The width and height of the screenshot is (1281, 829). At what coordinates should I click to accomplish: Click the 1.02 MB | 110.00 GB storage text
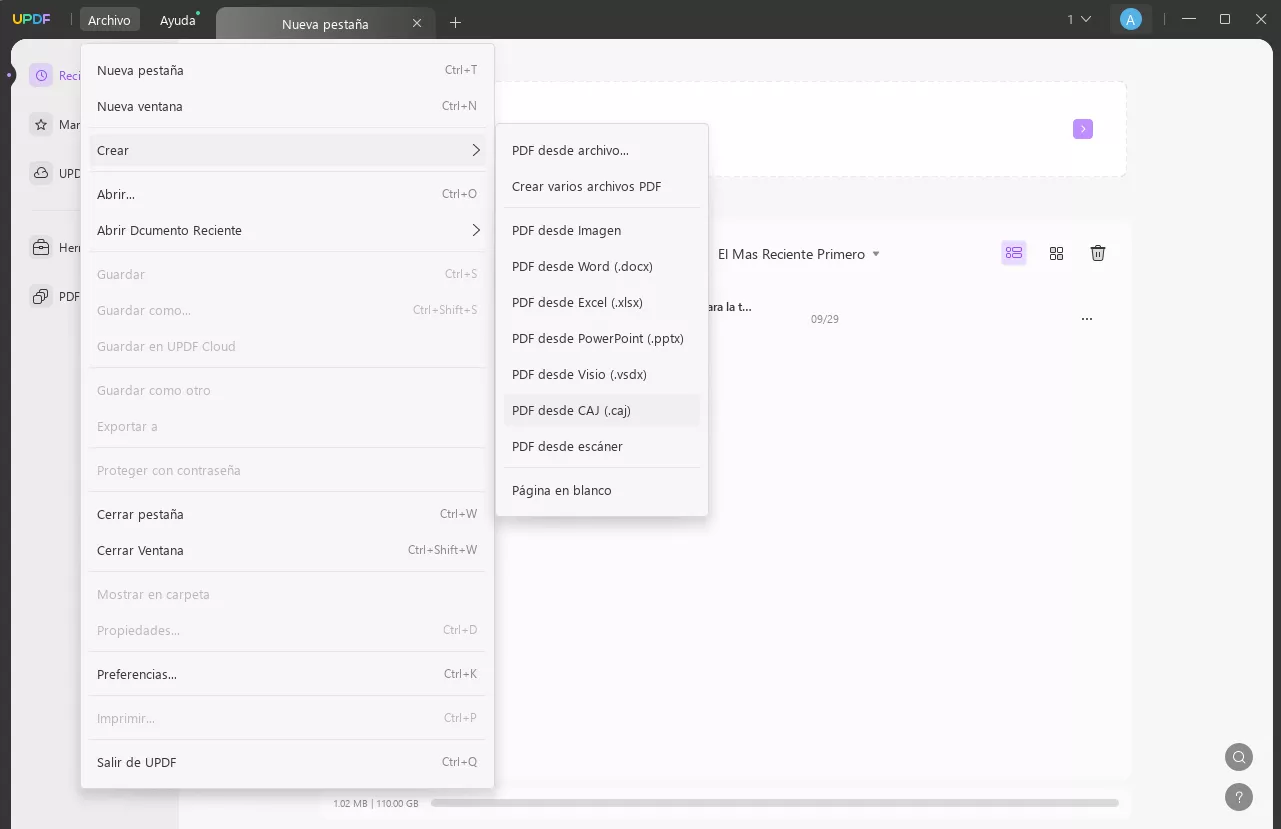pyautogui.click(x=377, y=803)
